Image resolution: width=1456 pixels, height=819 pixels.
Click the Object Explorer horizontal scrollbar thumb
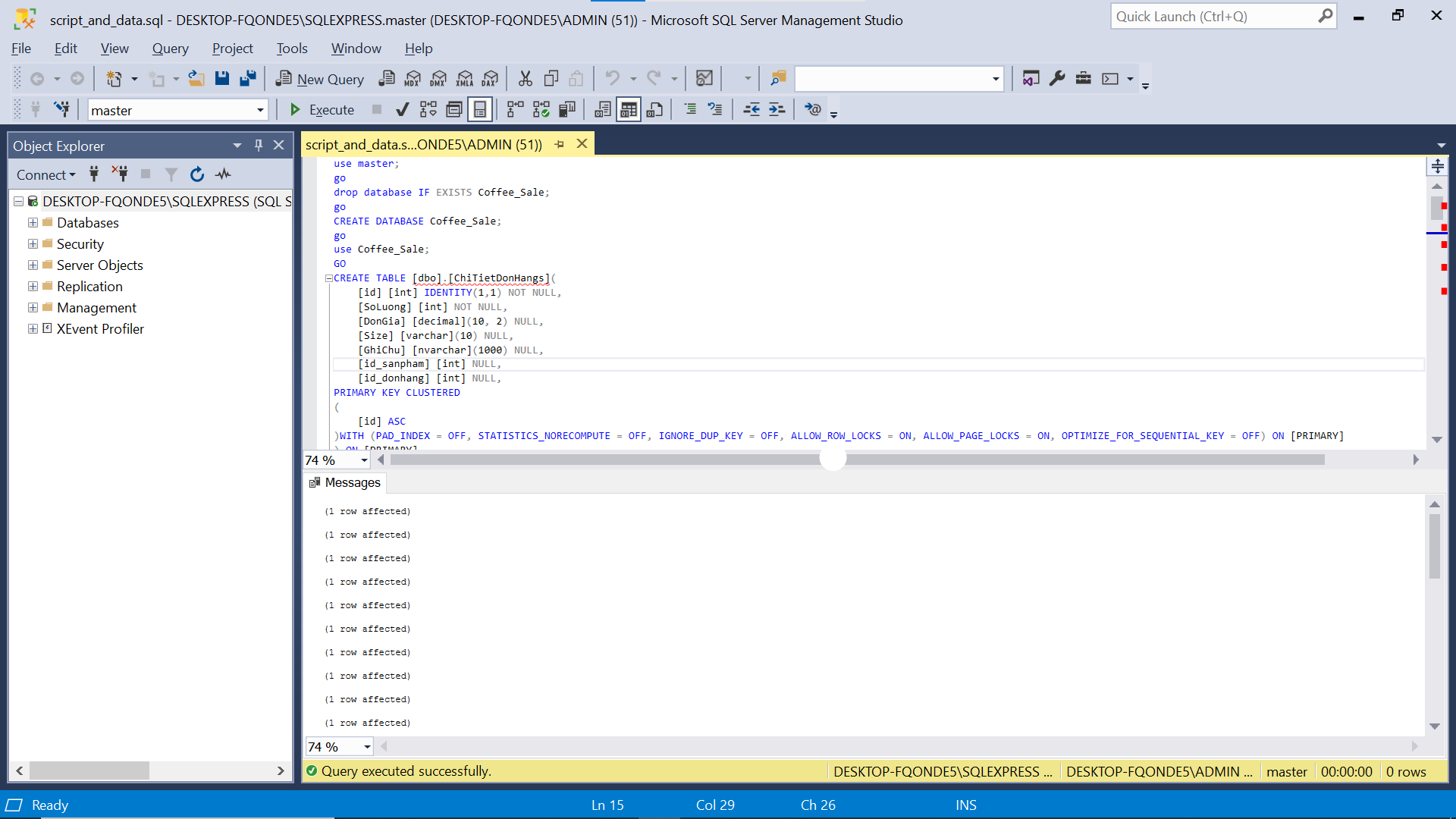coord(89,770)
